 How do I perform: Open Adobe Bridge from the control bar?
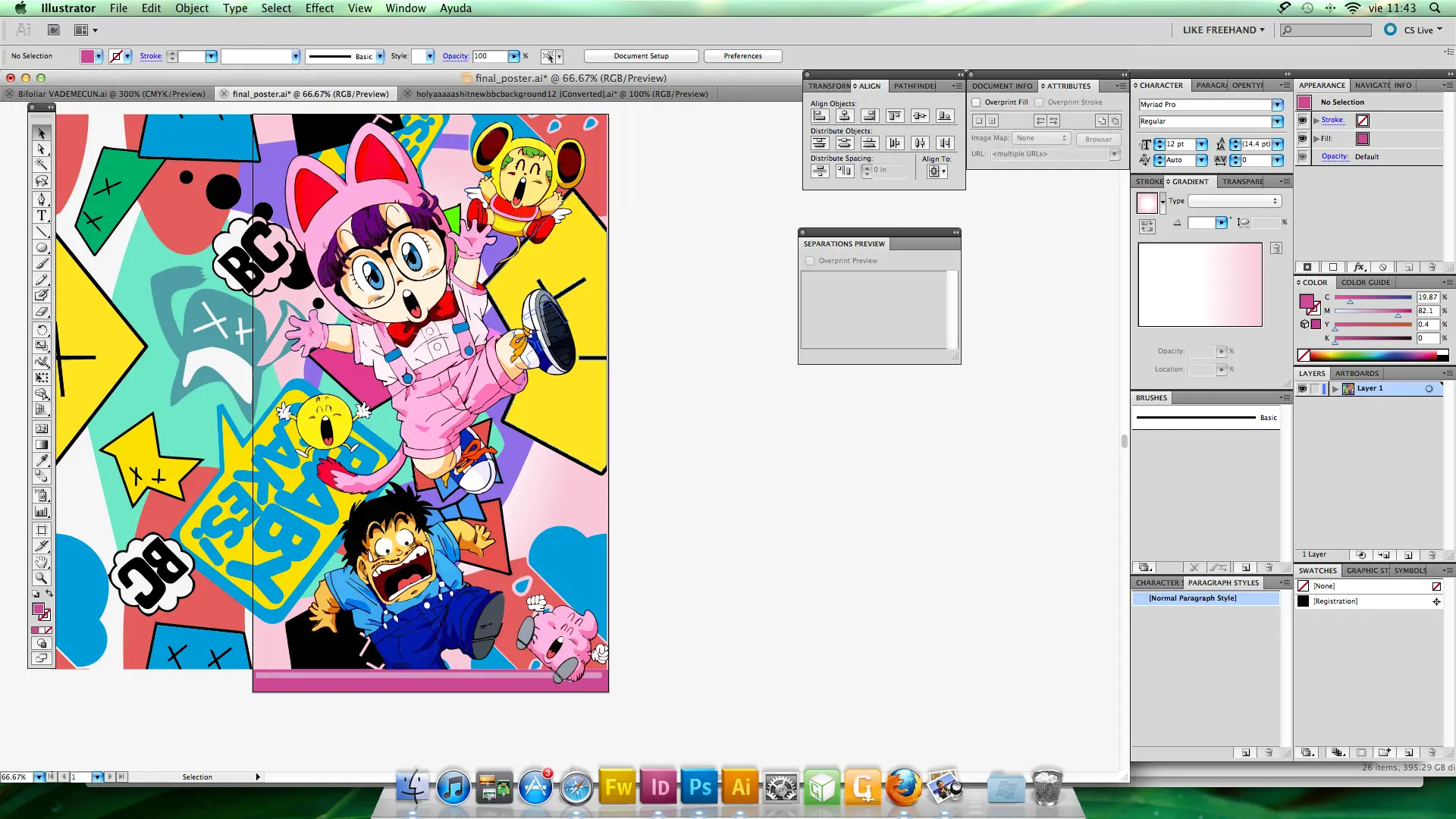[53, 30]
